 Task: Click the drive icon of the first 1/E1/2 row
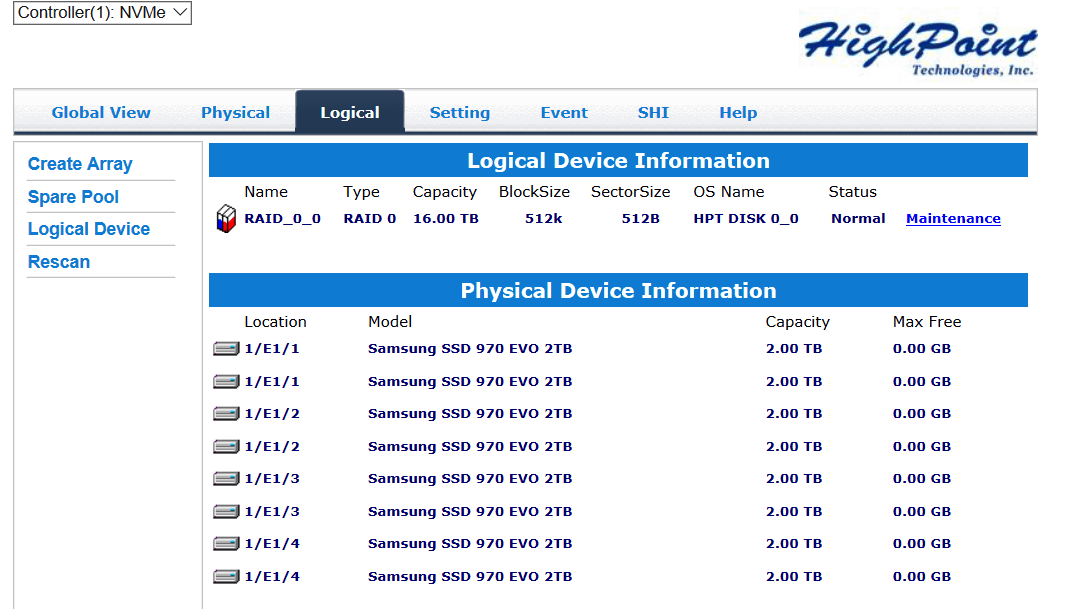click(x=226, y=414)
